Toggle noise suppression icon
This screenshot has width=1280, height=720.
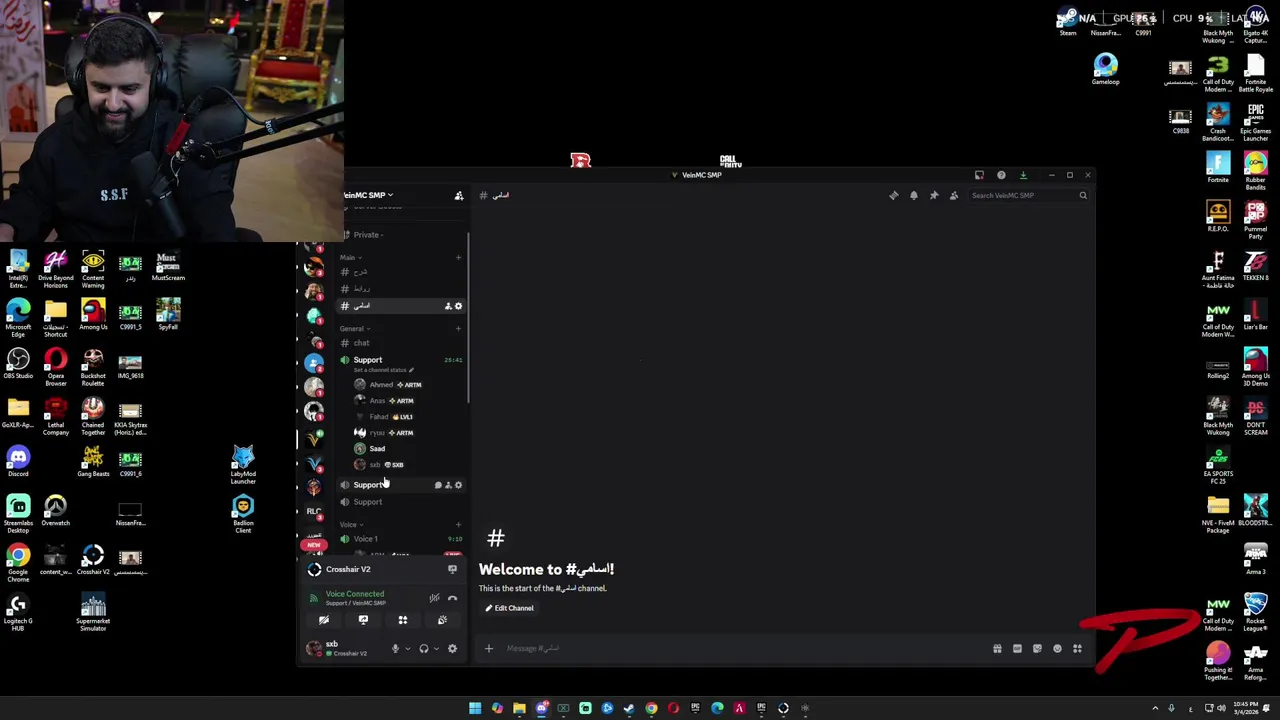(x=434, y=598)
